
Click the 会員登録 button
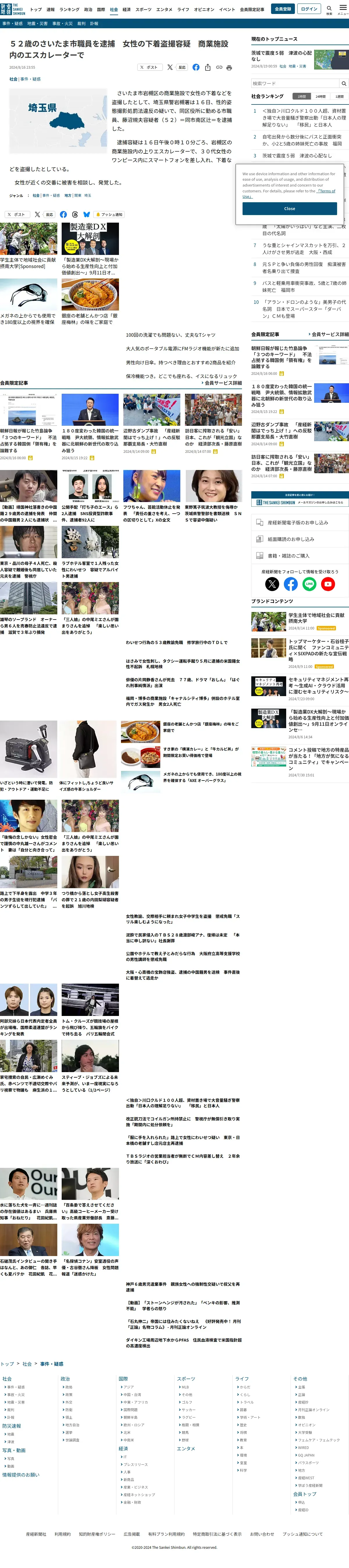click(x=283, y=9)
